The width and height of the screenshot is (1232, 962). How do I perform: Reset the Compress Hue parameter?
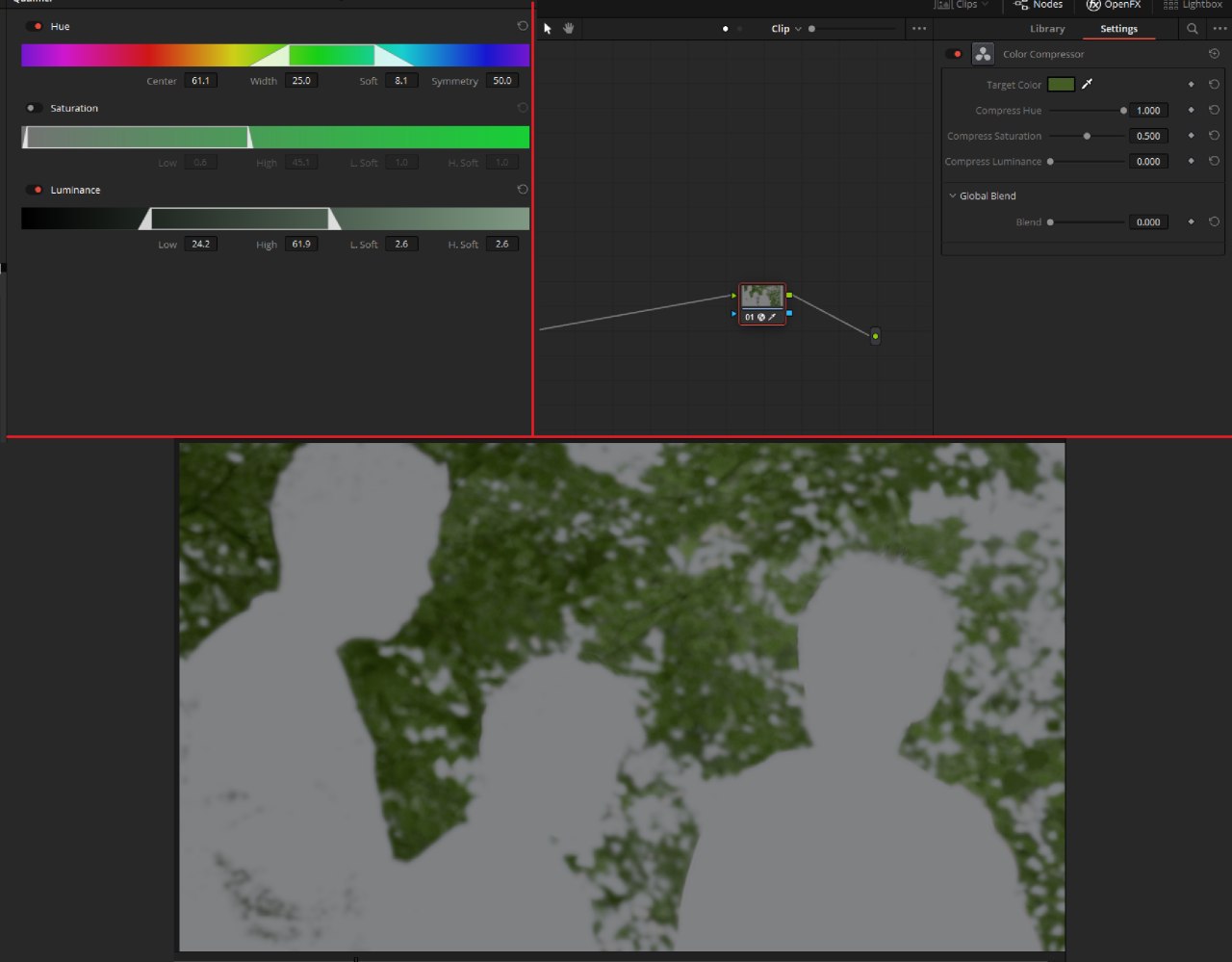click(x=1214, y=111)
